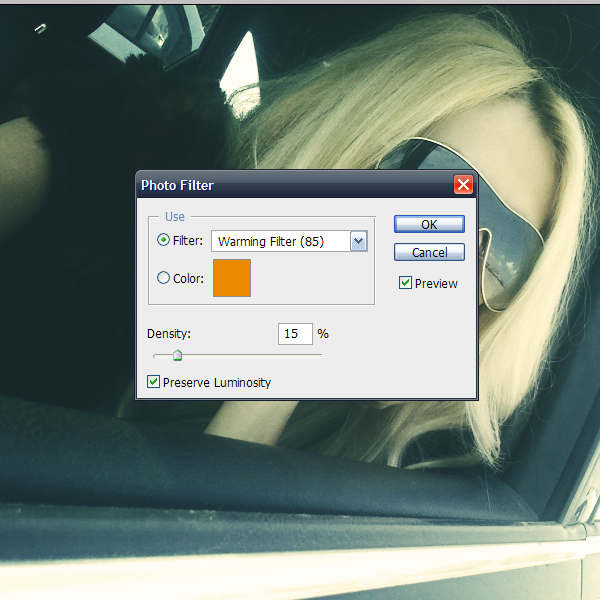Image resolution: width=600 pixels, height=600 pixels.
Task: Click the orange color swatch
Action: (232, 278)
